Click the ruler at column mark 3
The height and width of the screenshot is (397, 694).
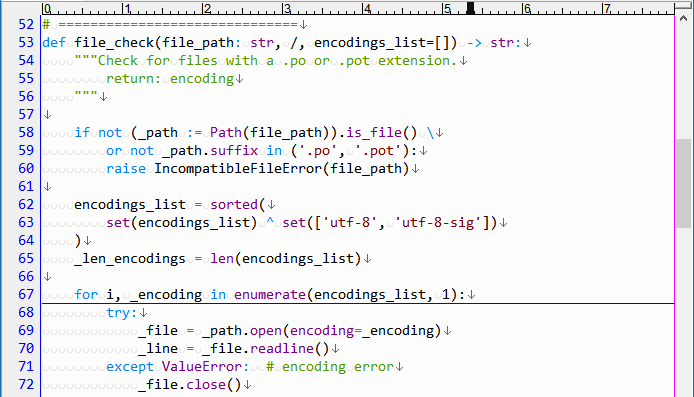287,8
